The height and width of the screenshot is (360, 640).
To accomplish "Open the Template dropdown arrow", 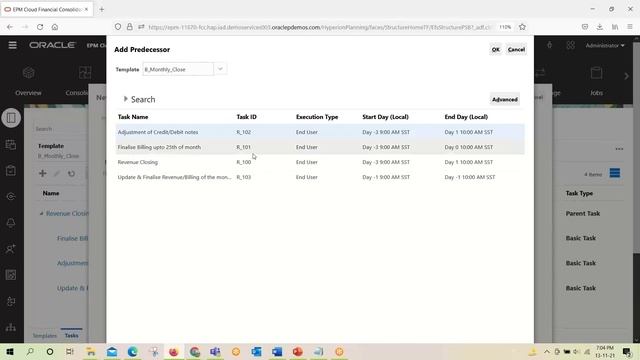I will pos(220,69).
